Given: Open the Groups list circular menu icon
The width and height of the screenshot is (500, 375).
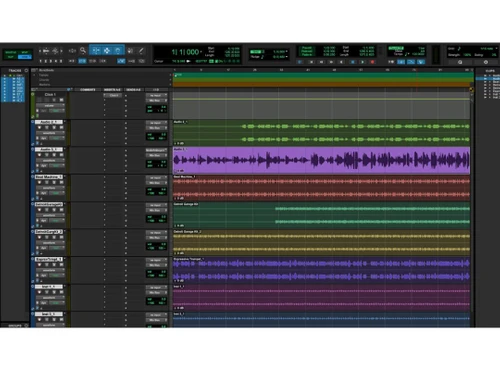Looking at the screenshot, I should tap(26, 326).
